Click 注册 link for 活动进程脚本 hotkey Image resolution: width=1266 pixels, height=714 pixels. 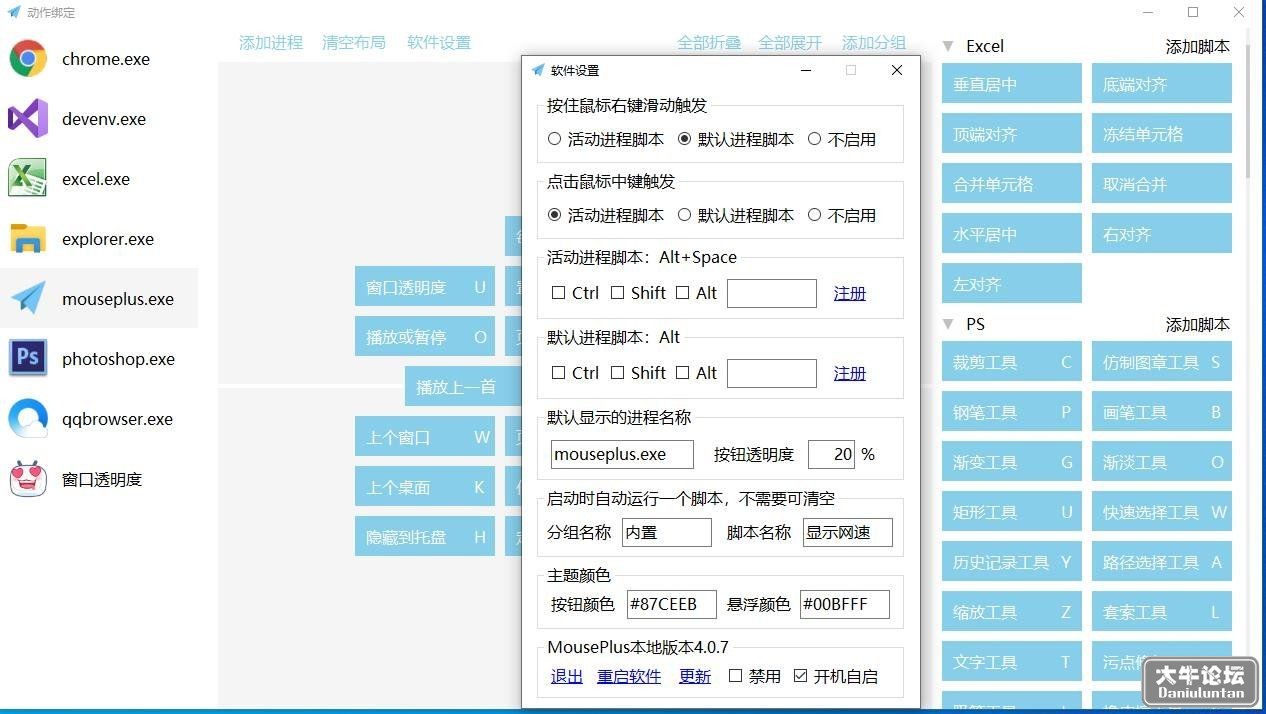coord(850,293)
